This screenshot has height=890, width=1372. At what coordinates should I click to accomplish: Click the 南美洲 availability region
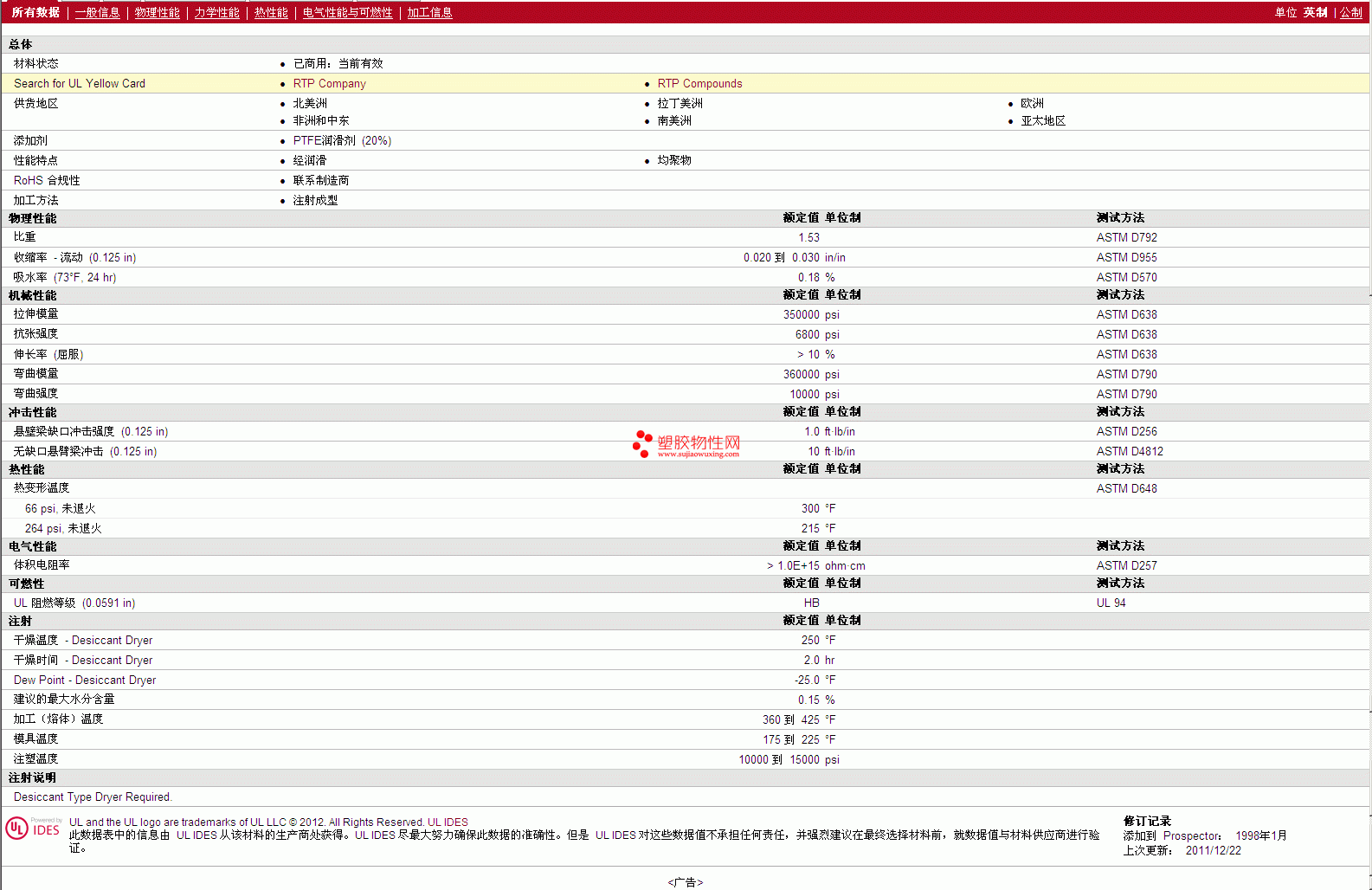click(674, 120)
